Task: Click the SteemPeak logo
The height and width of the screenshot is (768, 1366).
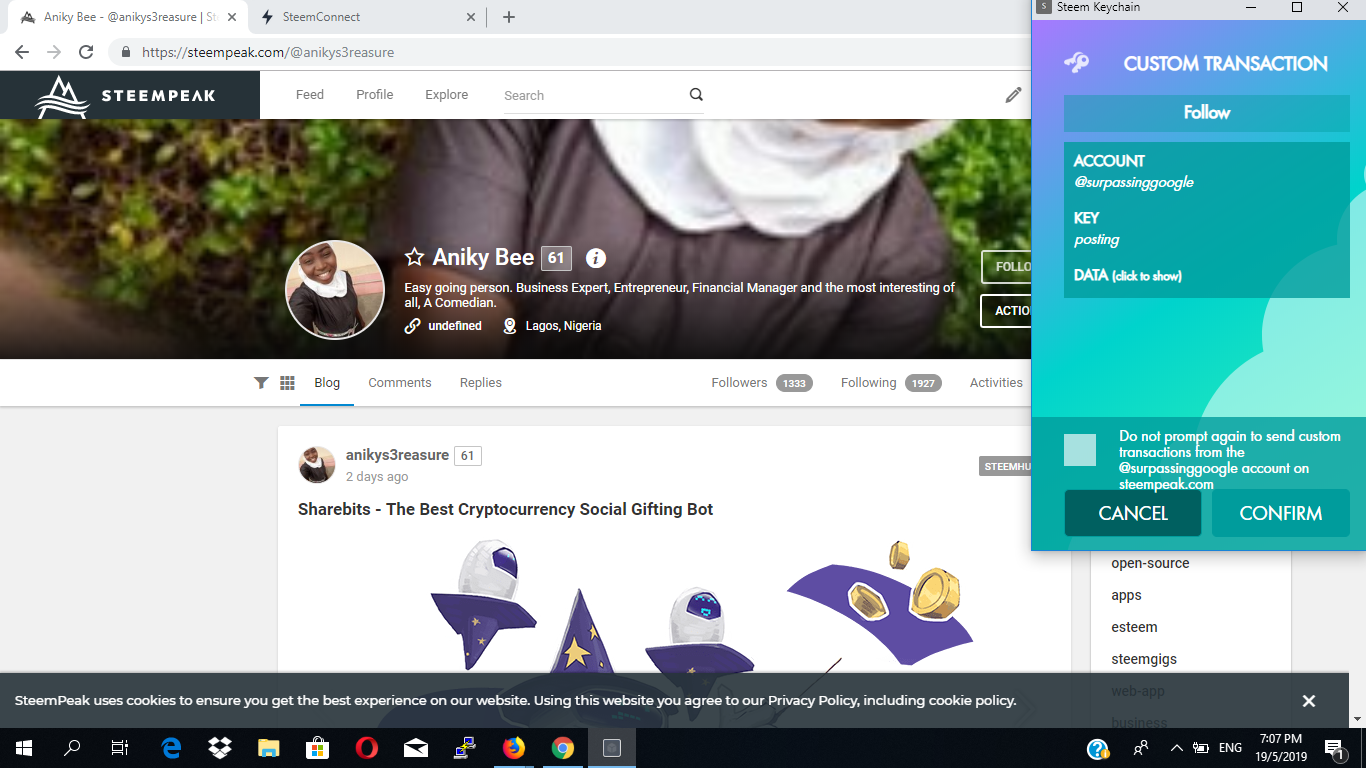Action: point(125,97)
